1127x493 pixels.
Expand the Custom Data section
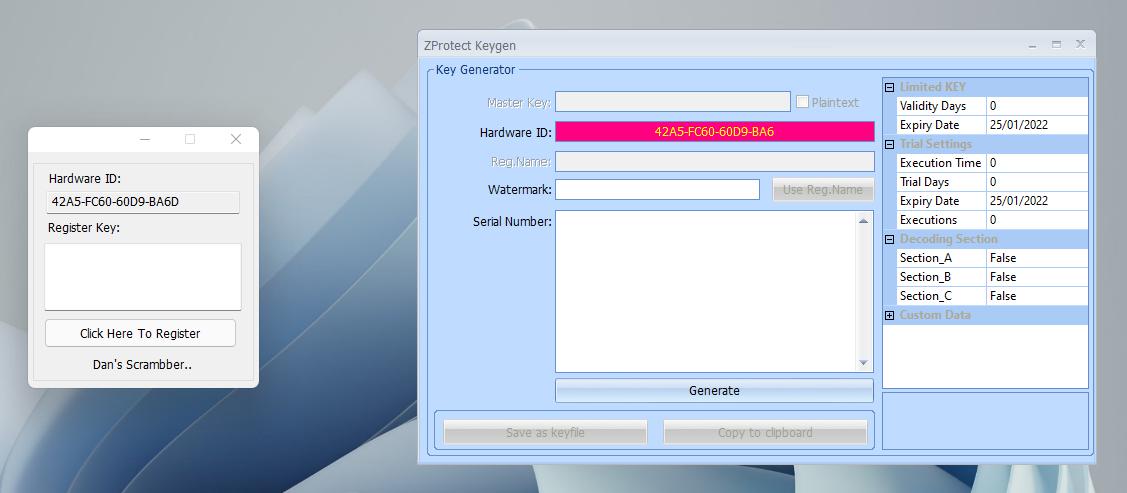(x=889, y=315)
